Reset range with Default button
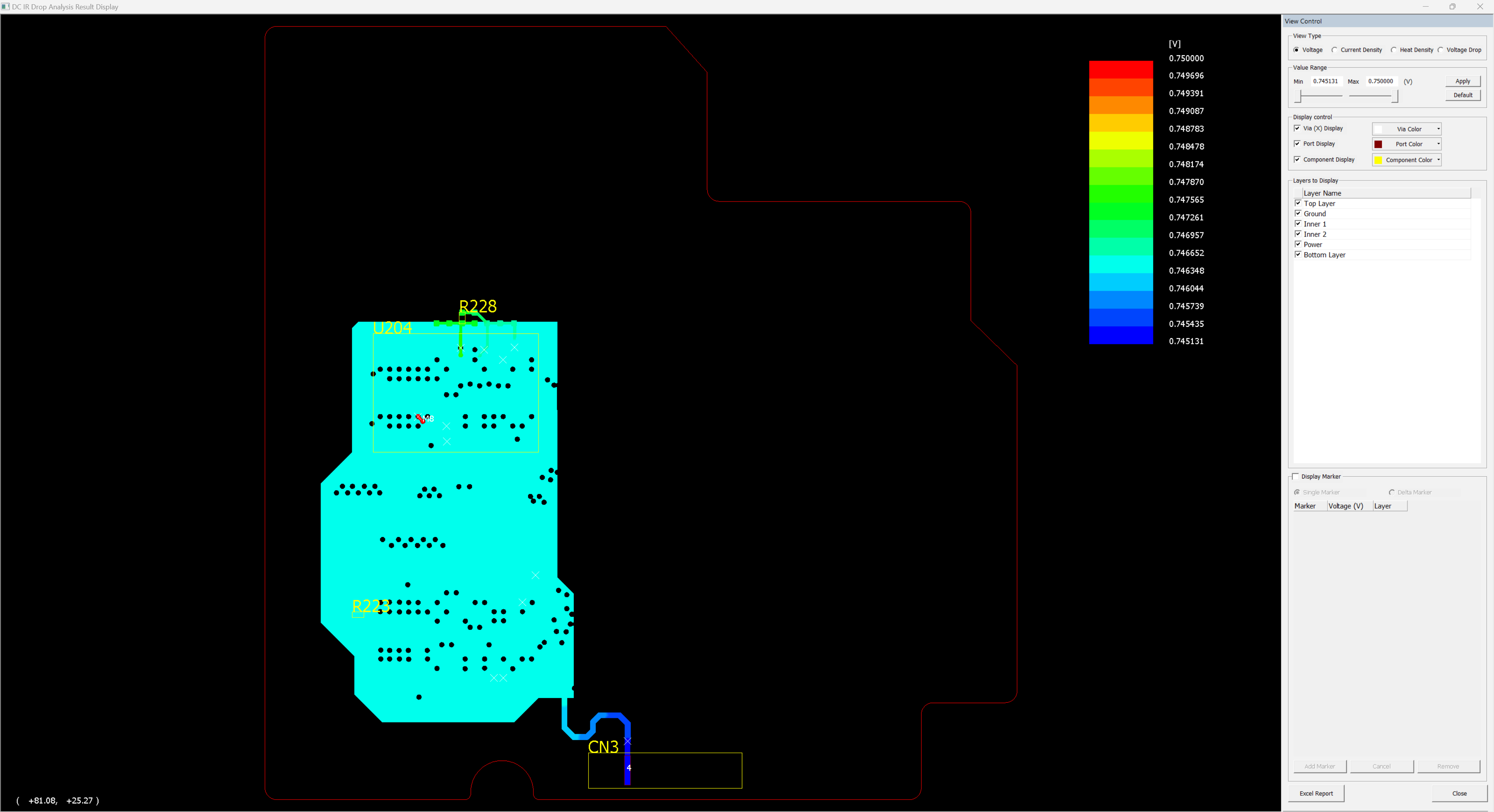The height and width of the screenshot is (812, 1494). pyautogui.click(x=1462, y=95)
